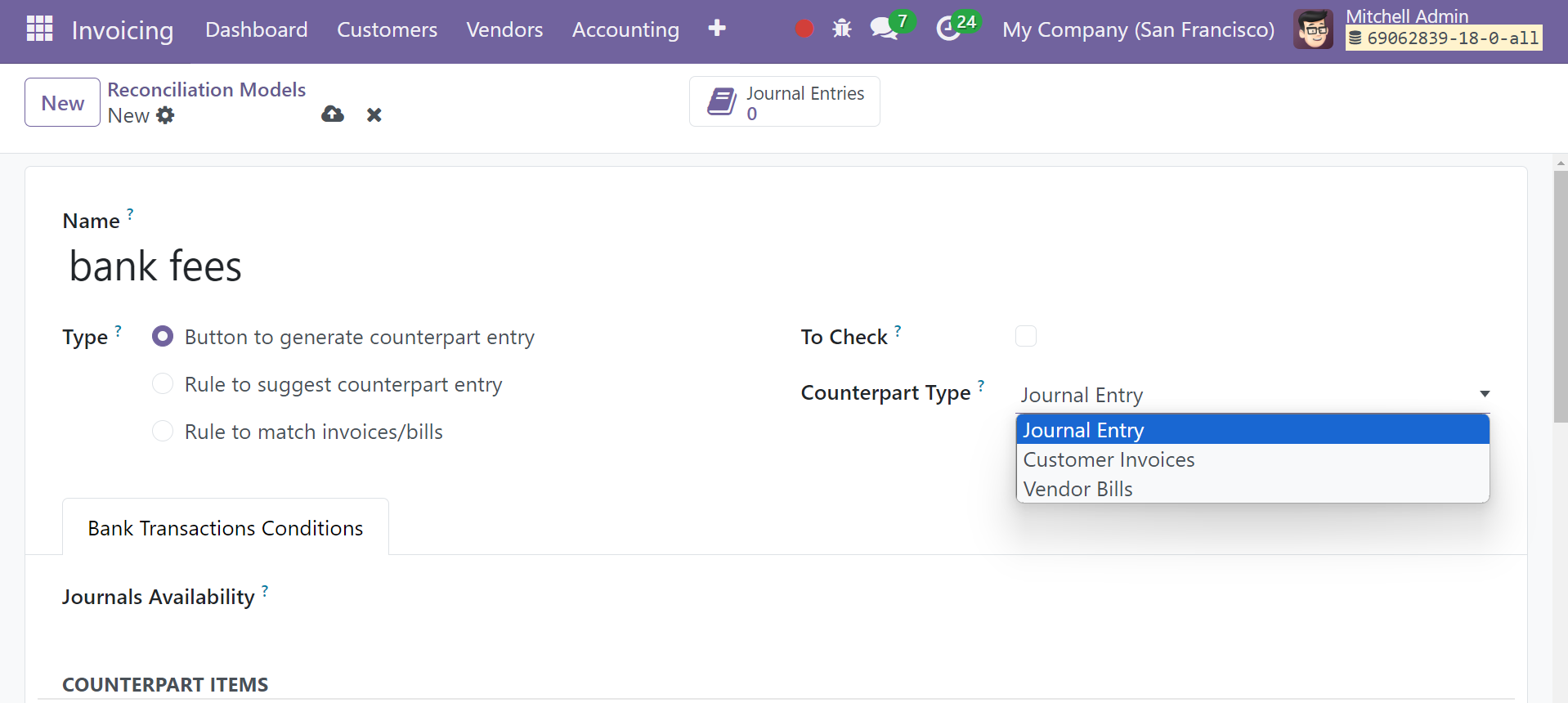The height and width of the screenshot is (703, 1568).
Task: Save record with the cloud upload icon
Action: coord(333,114)
